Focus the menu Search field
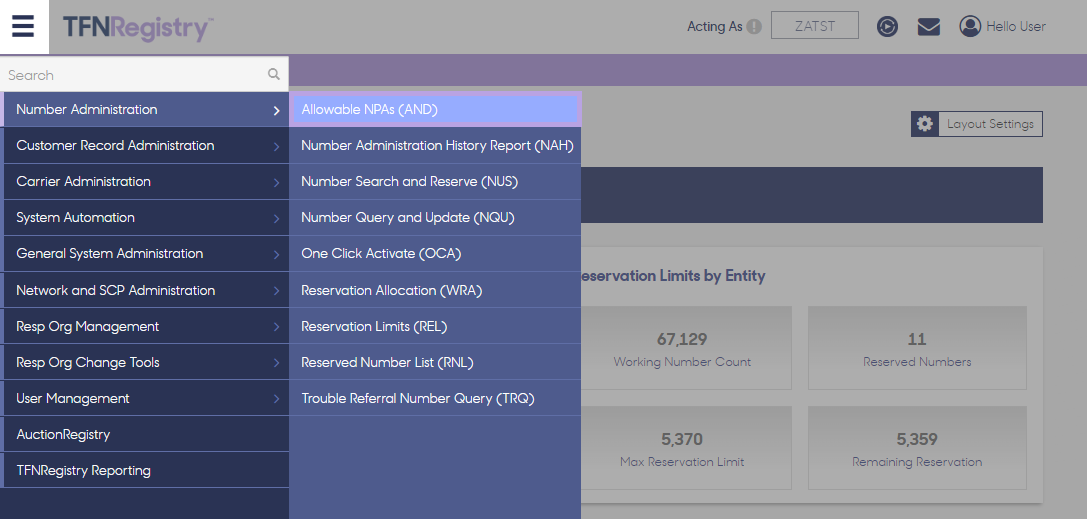The height and width of the screenshot is (519, 1087). 144,74
